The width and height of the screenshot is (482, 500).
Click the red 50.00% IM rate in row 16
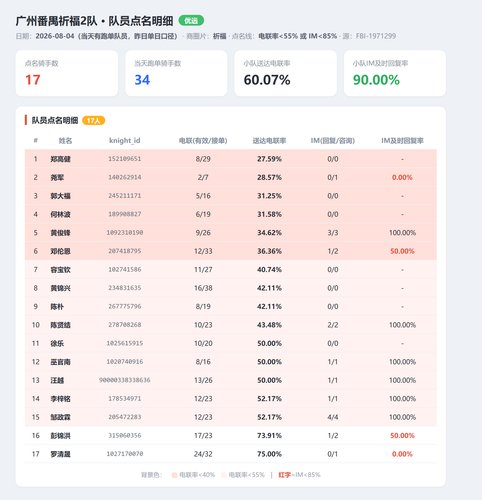click(402, 435)
